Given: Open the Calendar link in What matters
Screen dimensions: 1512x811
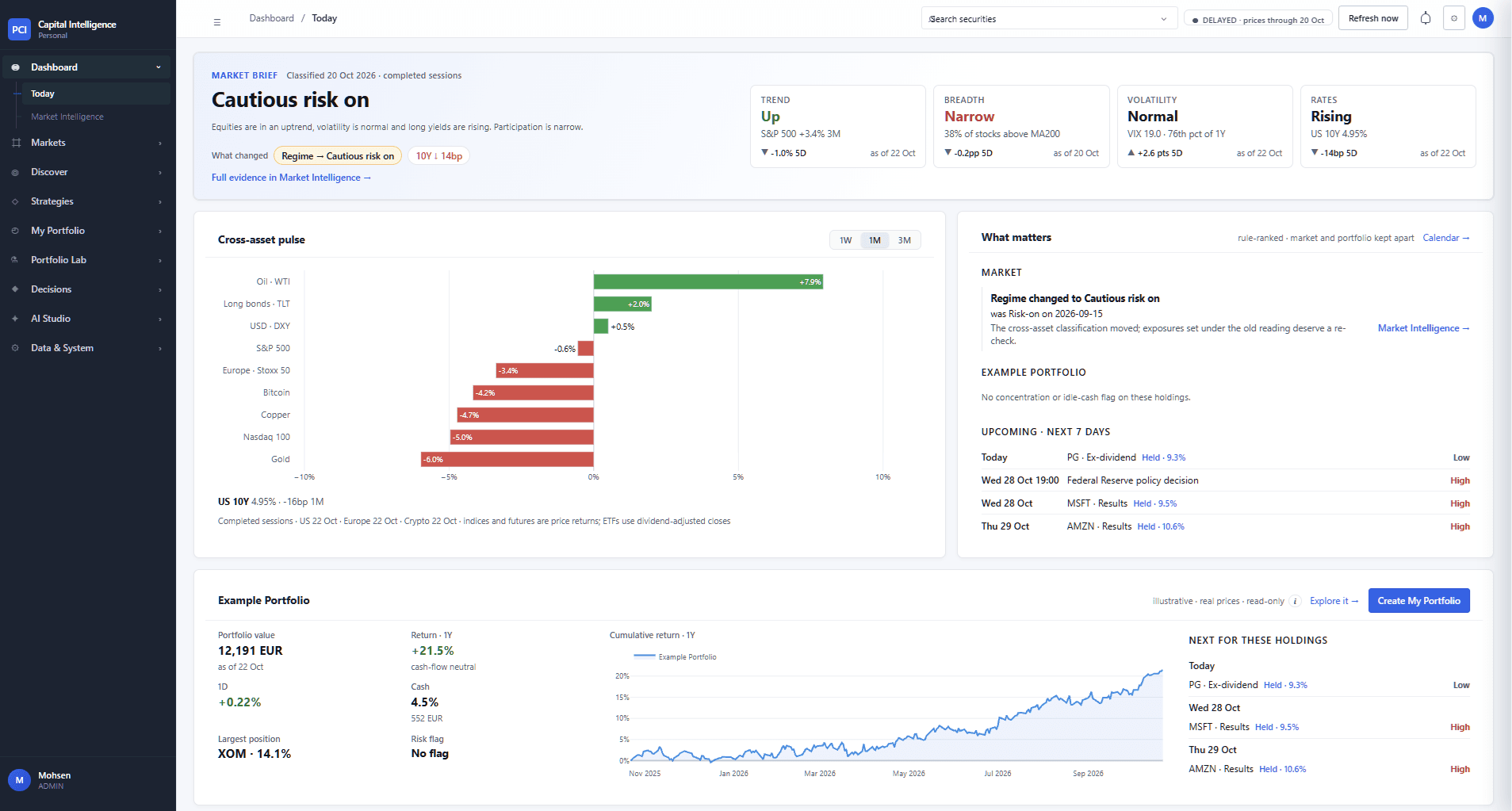Looking at the screenshot, I should (1445, 238).
